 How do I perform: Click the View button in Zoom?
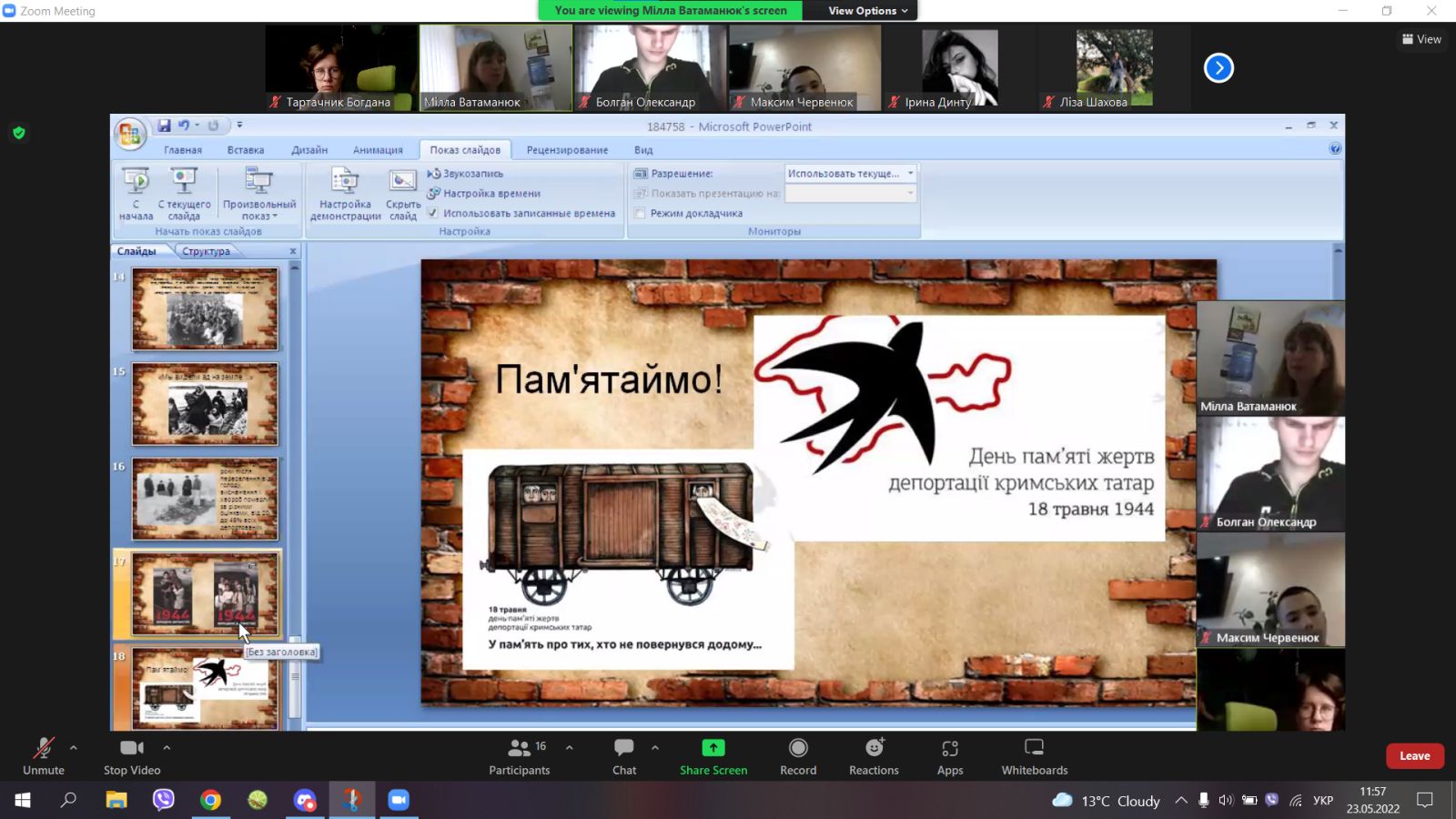coord(1421,39)
